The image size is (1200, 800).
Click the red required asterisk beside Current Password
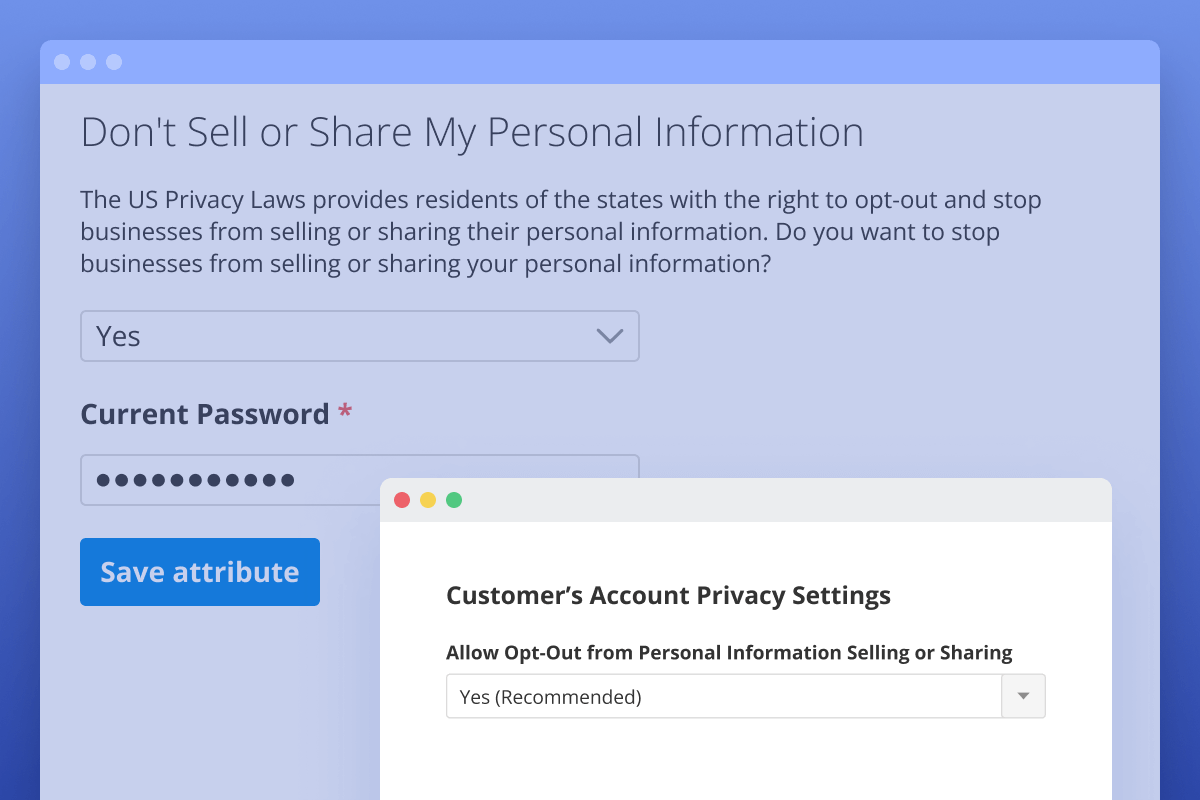click(x=345, y=412)
